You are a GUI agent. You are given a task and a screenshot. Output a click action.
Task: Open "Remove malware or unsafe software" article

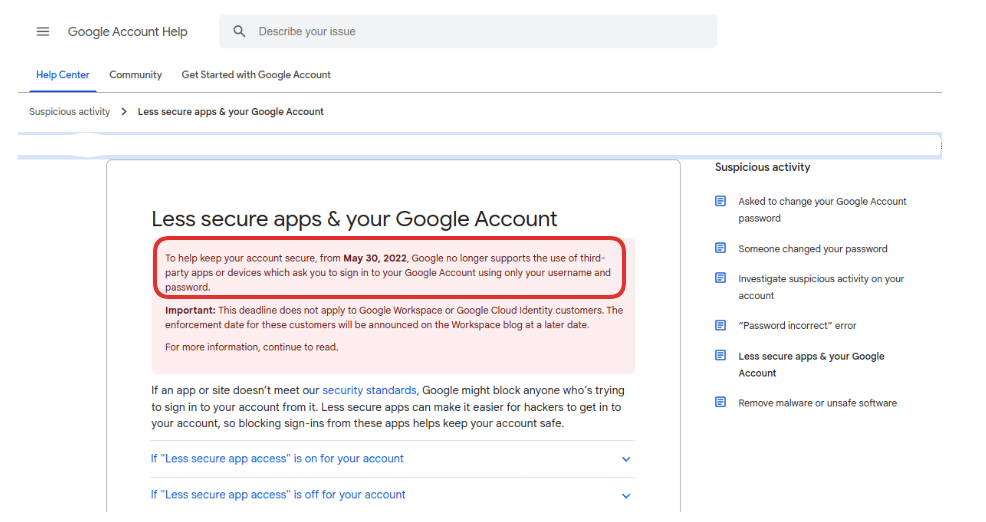click(x=817, y=403)
